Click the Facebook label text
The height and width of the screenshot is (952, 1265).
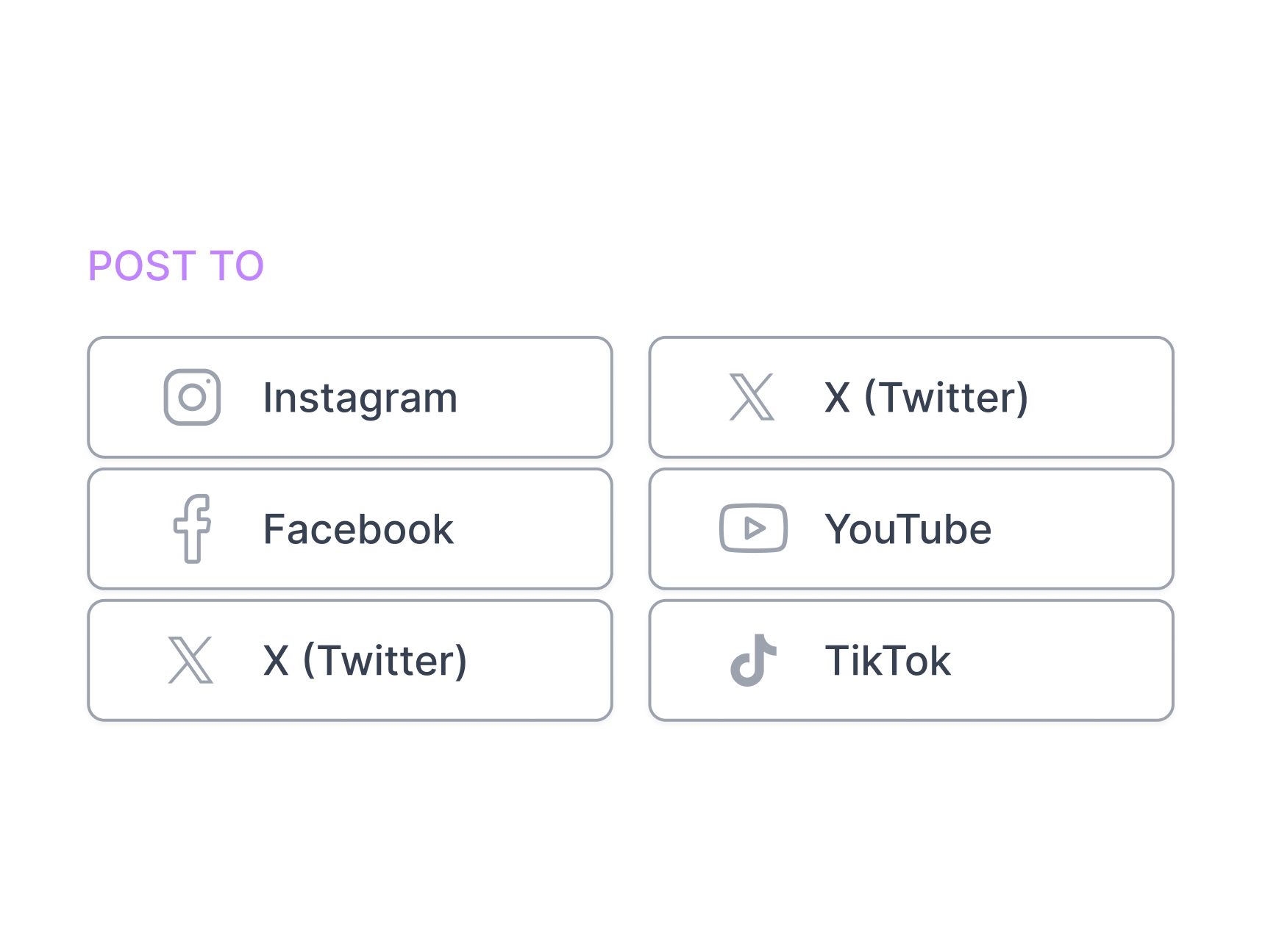click(x=357, y=528)
